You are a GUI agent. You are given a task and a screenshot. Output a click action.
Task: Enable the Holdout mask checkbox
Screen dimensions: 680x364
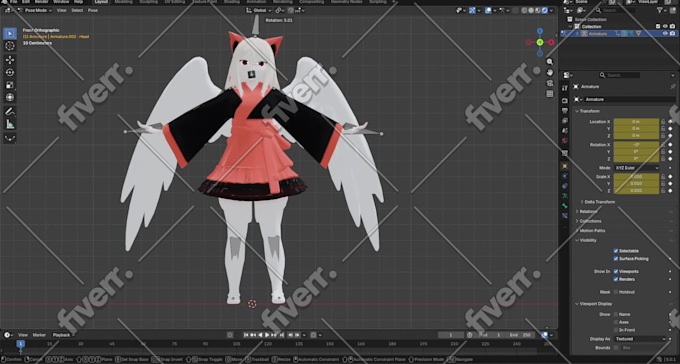[616, 292]
